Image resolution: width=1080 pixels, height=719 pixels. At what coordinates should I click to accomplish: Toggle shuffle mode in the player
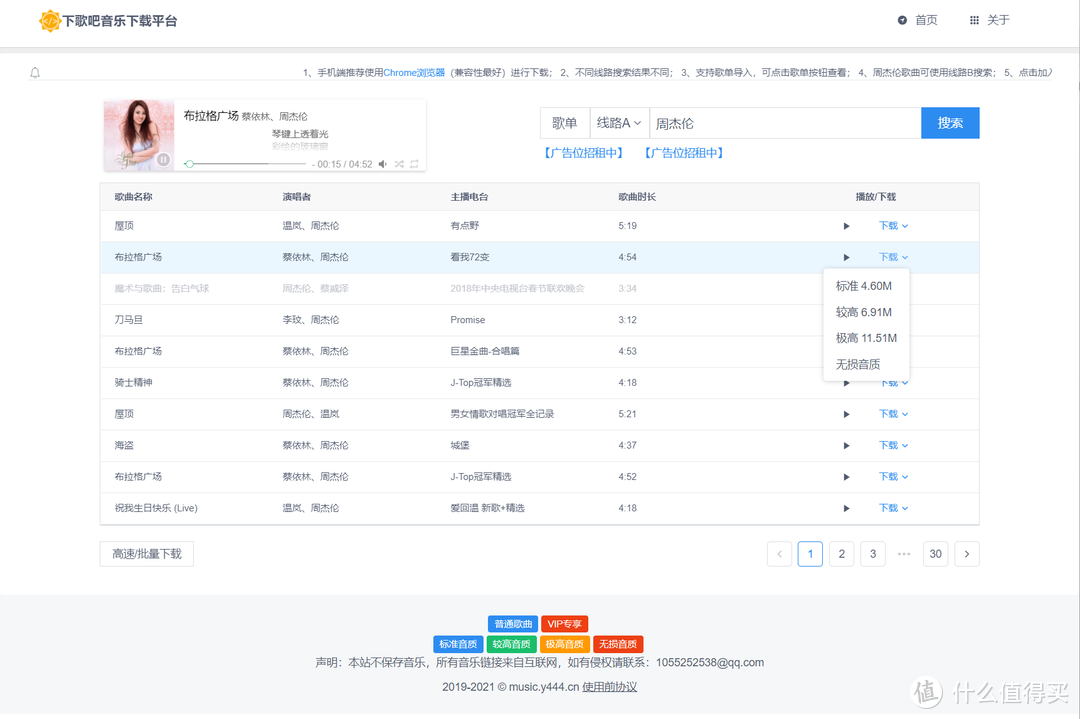[399, 164]
